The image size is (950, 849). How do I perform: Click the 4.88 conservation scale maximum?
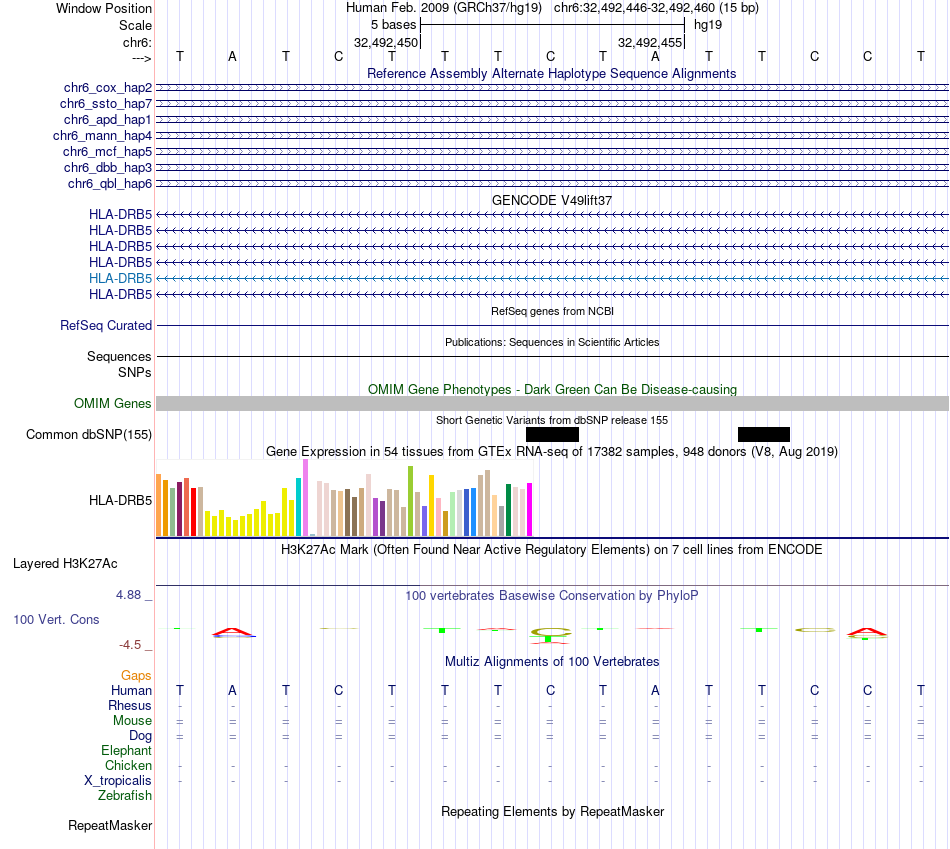128,595
